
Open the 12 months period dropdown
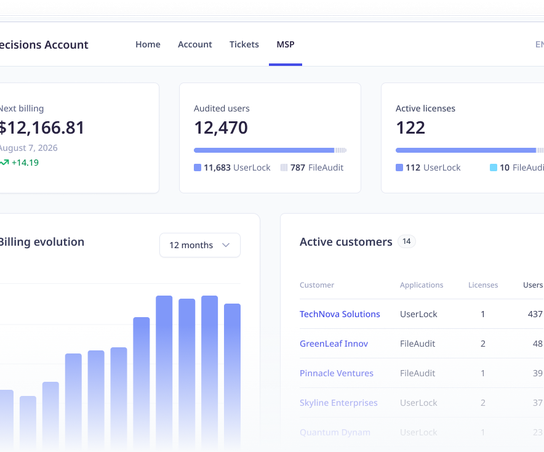pos(200,245)
